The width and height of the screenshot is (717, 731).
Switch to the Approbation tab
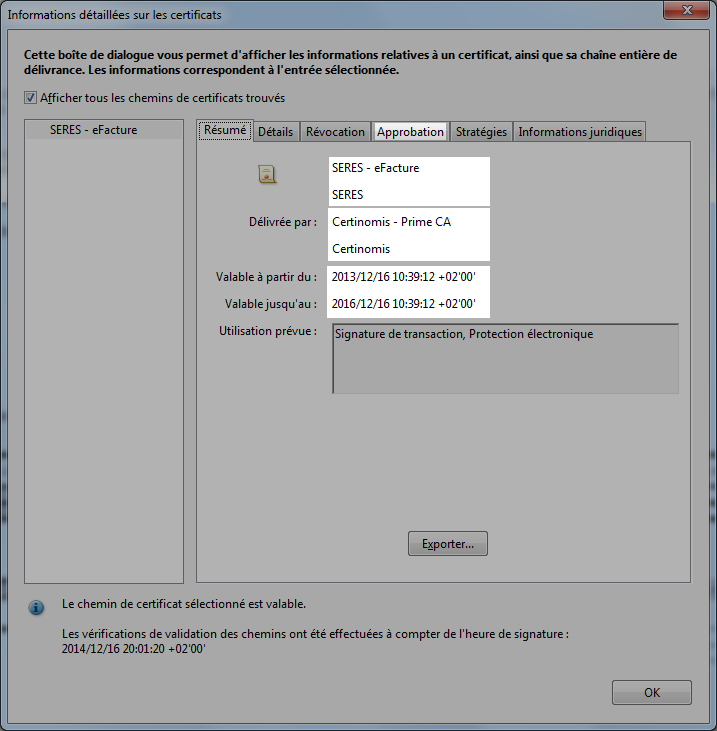click(410, 132)
